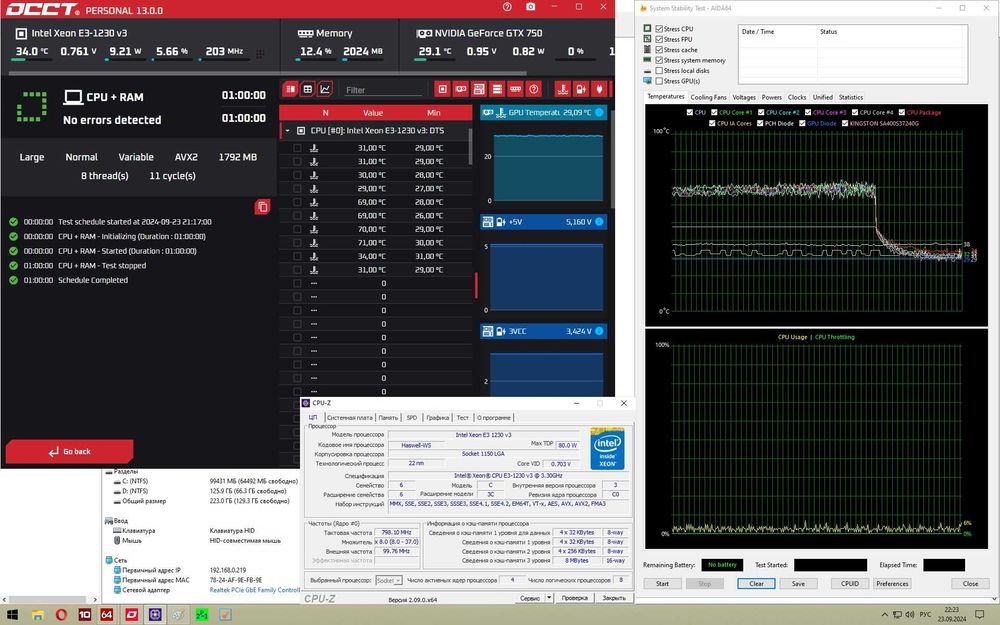
Task: Open Statistics tab in AIDA64
Action: pyautogui.click(x=850, y=97)
